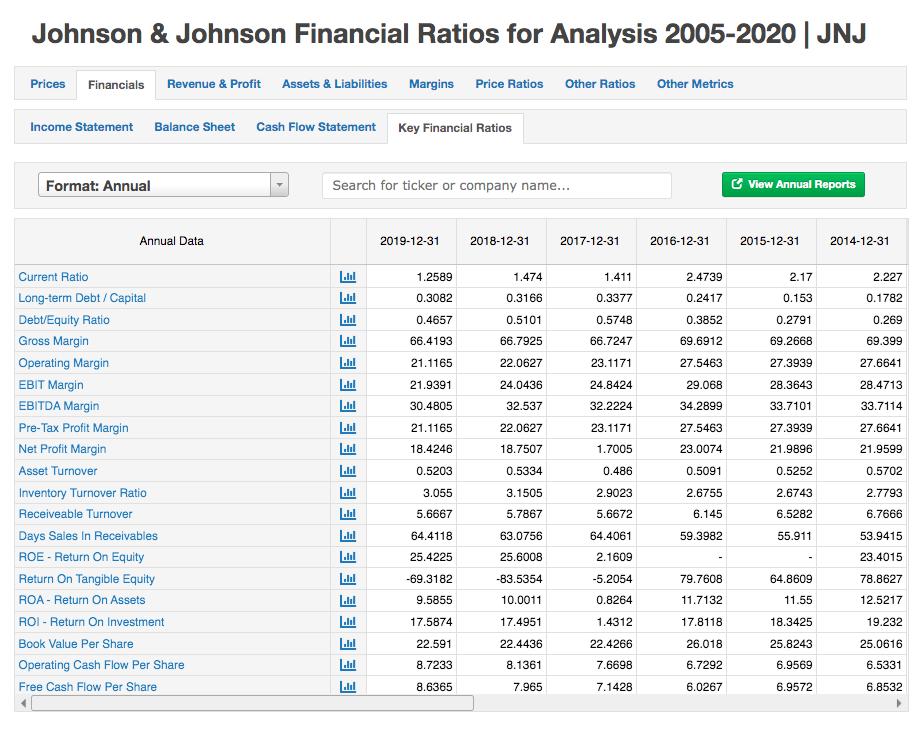Click the scrollbar right arrow

pos(898,703)
